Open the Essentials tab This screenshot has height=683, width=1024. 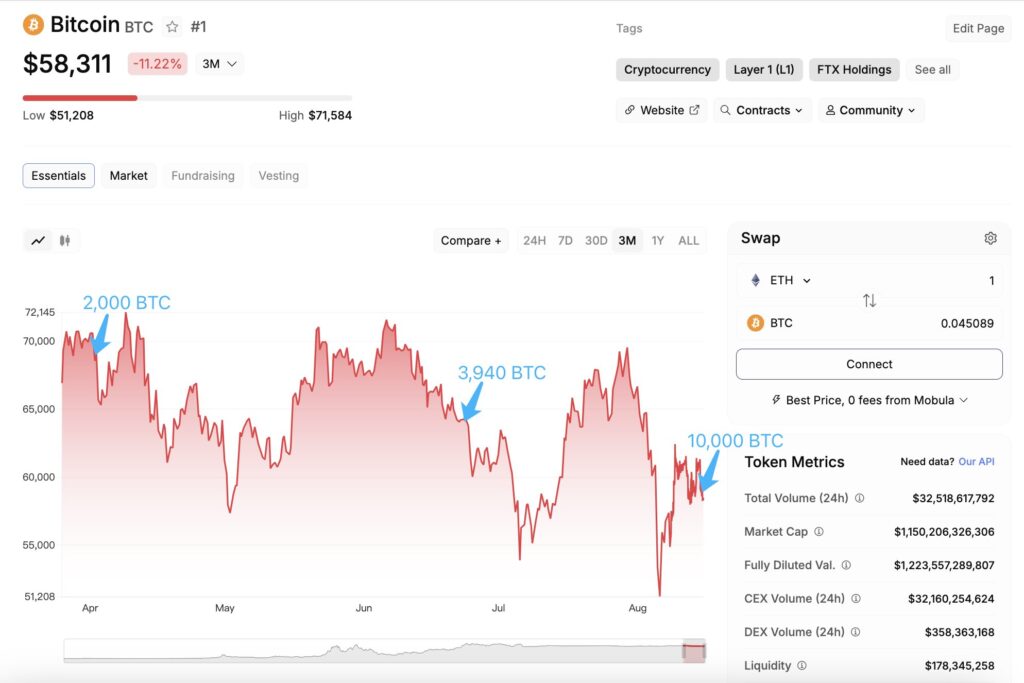coord(59,176)
